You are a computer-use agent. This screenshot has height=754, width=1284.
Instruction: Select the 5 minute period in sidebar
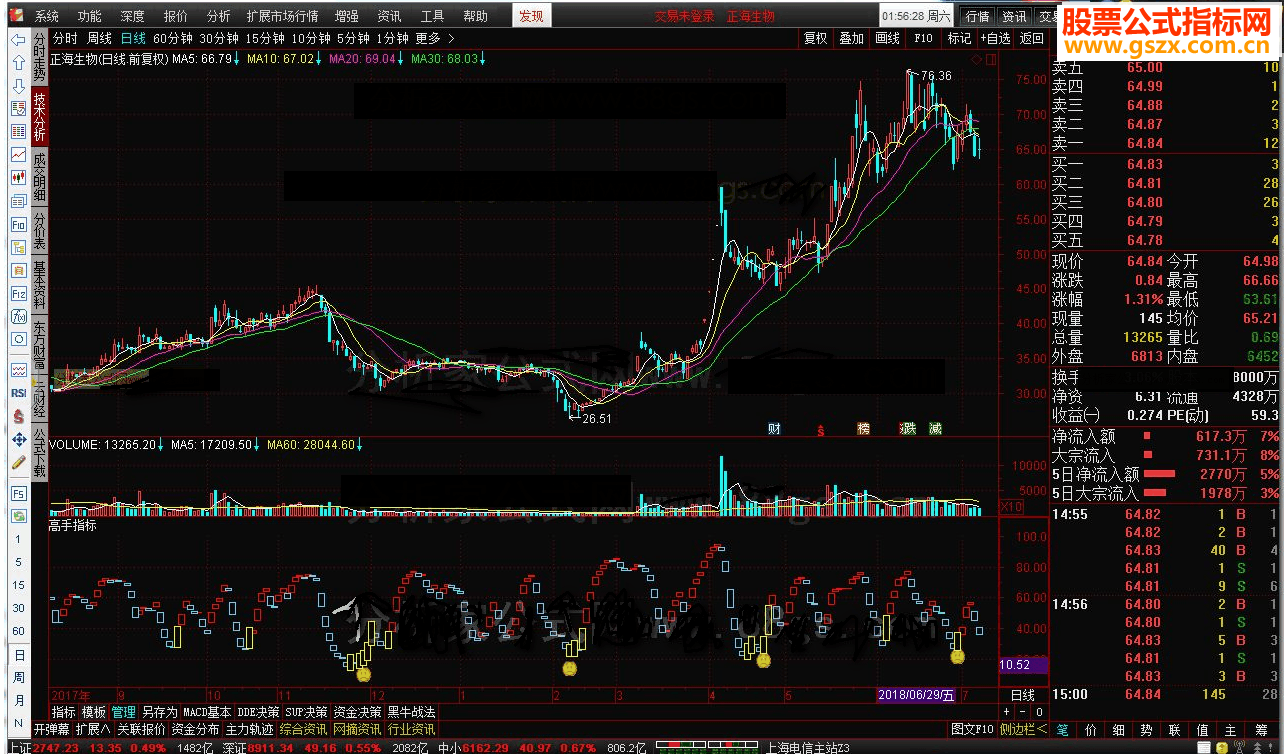click(18, 562)
